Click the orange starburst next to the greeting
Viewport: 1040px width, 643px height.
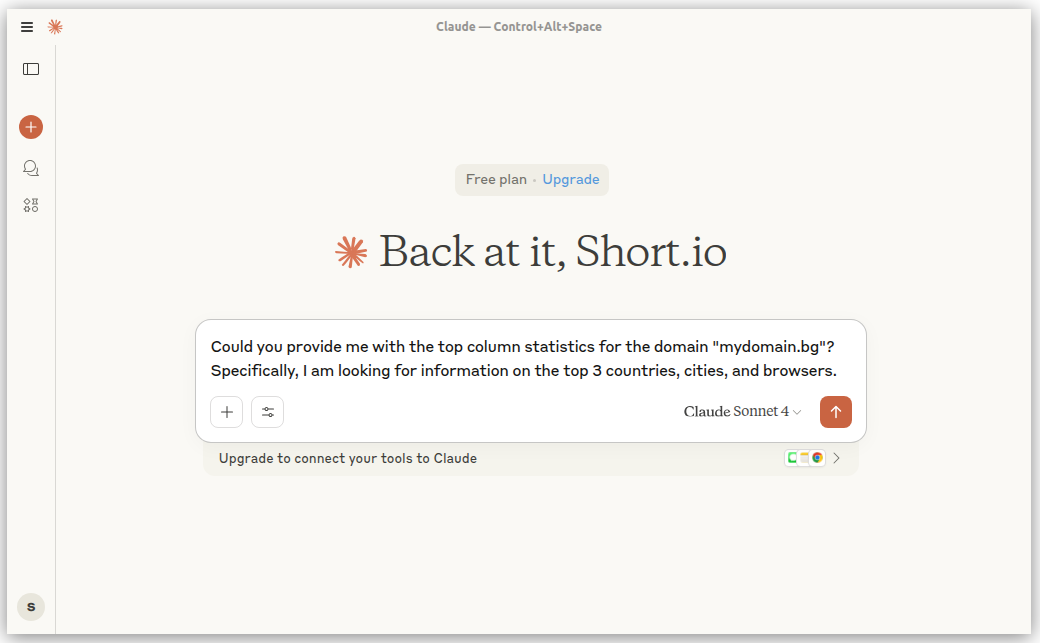351,252
